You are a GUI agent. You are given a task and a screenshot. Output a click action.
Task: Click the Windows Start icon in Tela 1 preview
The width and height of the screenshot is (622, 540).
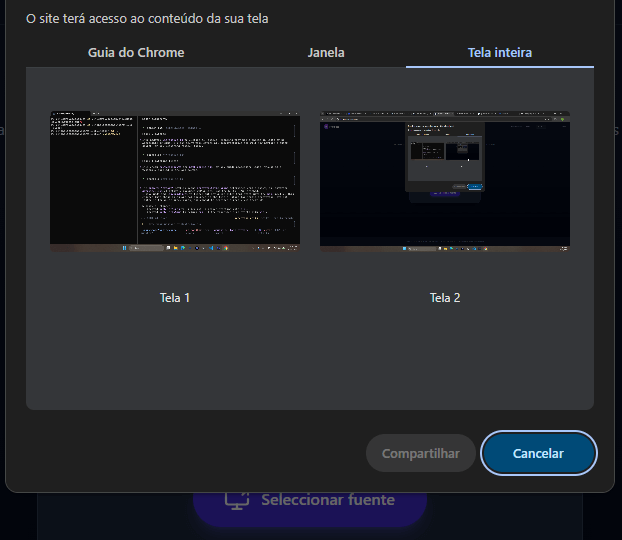point(124,248)
